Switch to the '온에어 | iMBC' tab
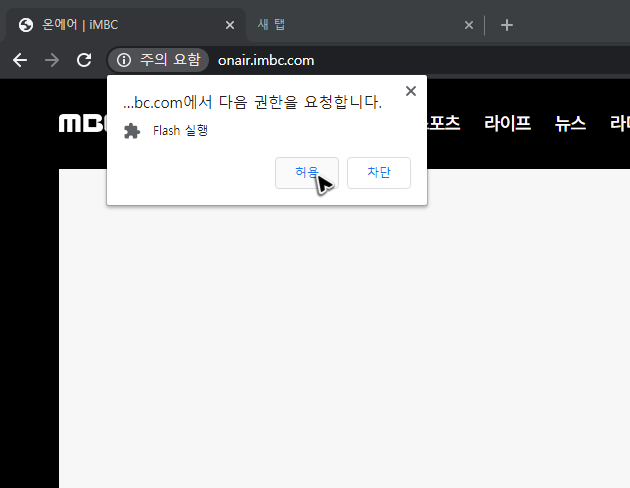630x488 pixels. click(125, 25)
